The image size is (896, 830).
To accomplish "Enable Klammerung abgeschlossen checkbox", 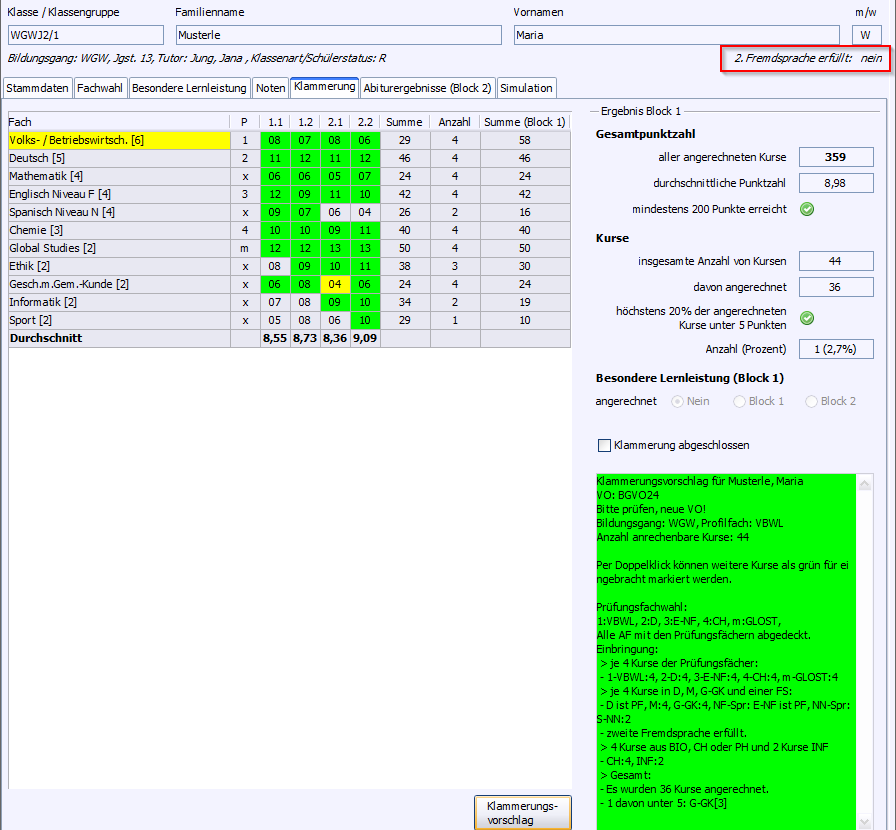I will pos(604,445).
